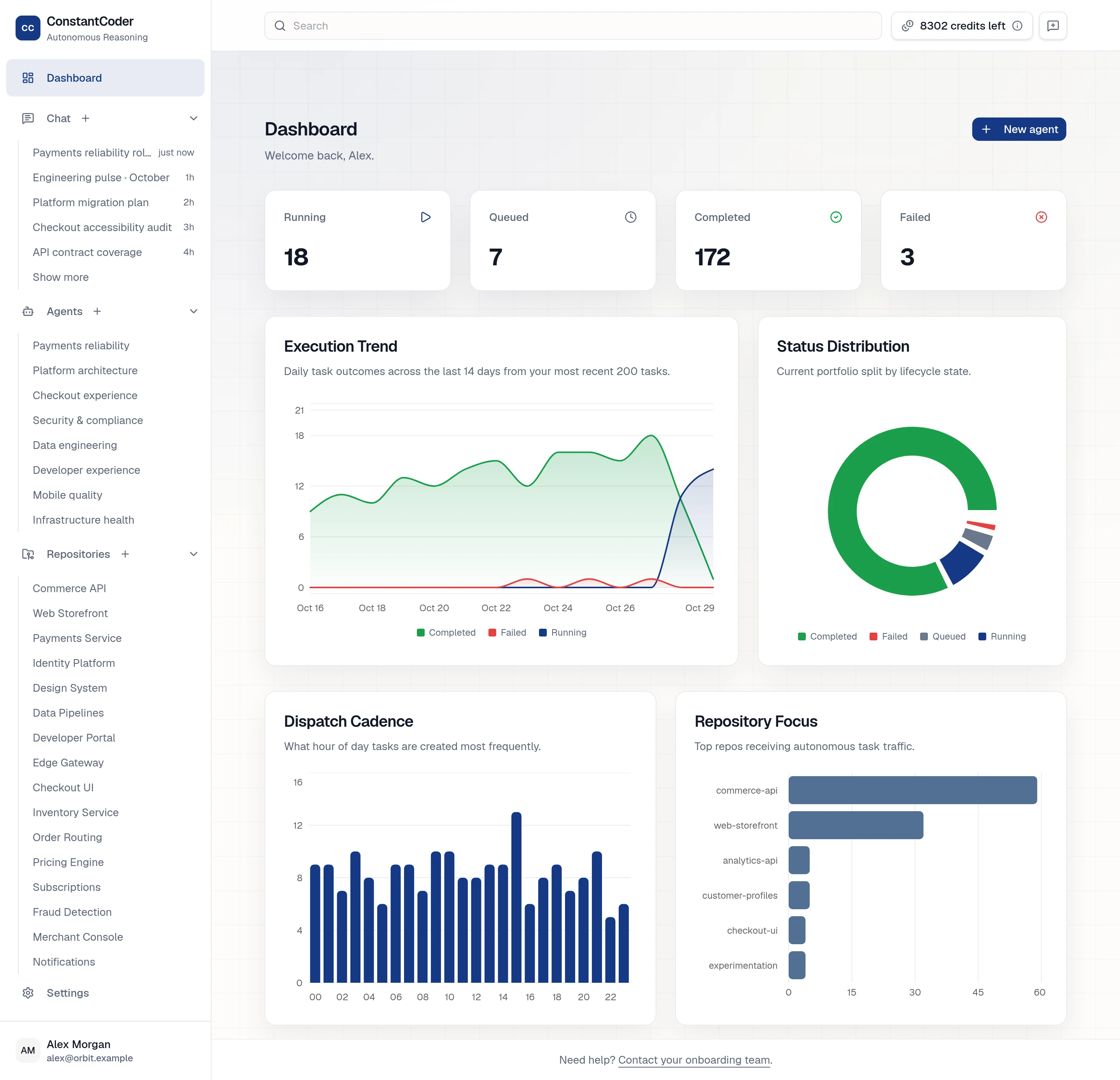Click the Queued clock icon
Screen dimensions: 1120x1080
631,217
